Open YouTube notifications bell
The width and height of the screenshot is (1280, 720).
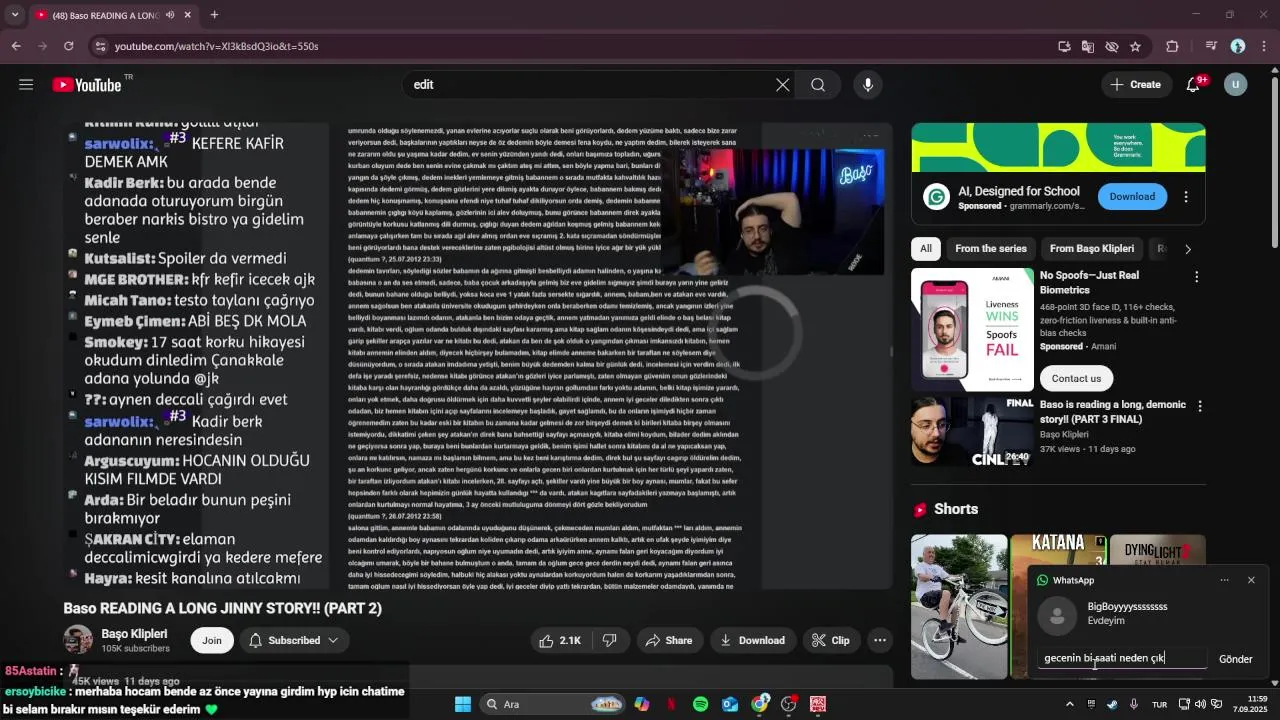pos(1193,85)
